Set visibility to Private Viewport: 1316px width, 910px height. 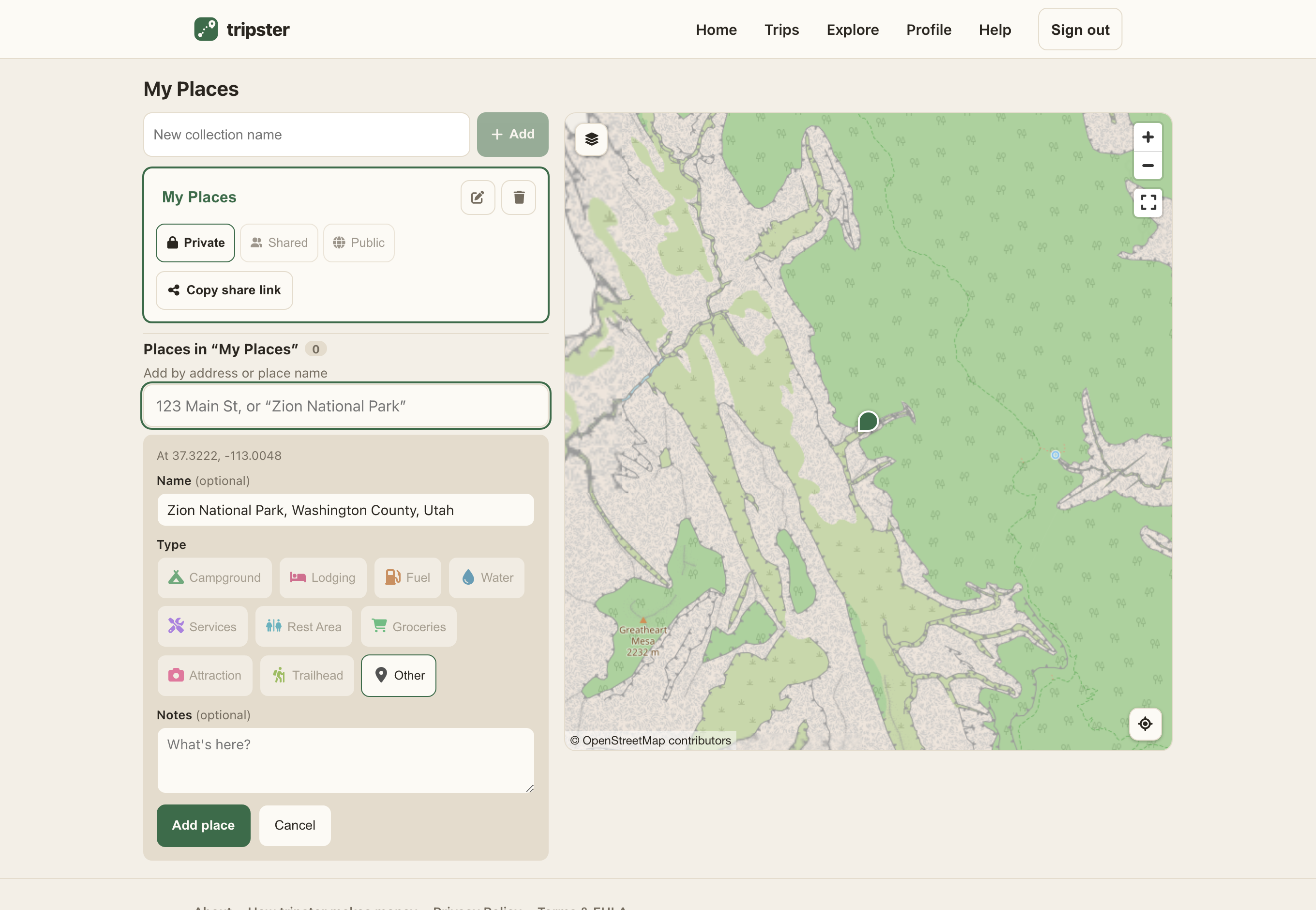click(195, 243)
